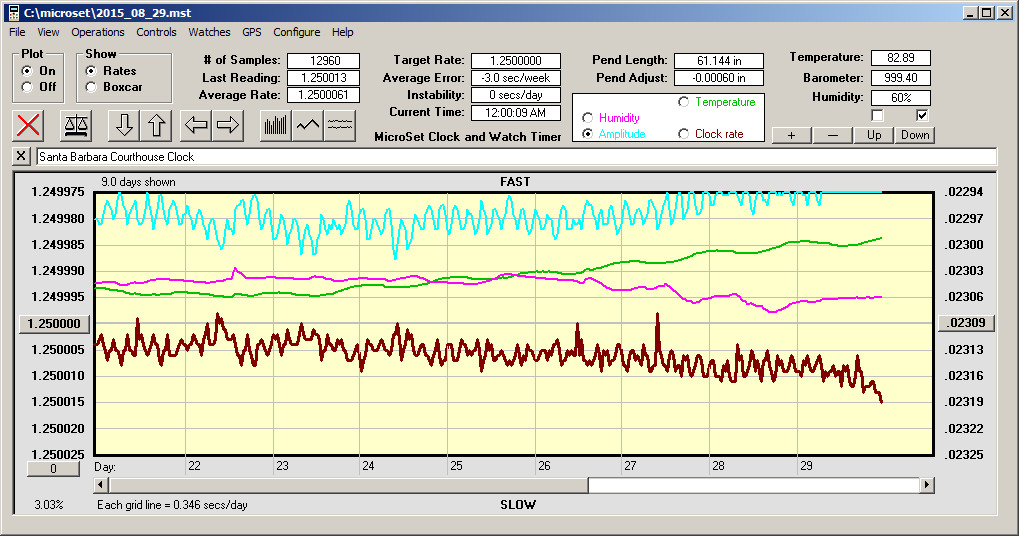1019x536 pixels.
Task: Click the horizontal scrollbar thumb
Action: tap(348, 485)
